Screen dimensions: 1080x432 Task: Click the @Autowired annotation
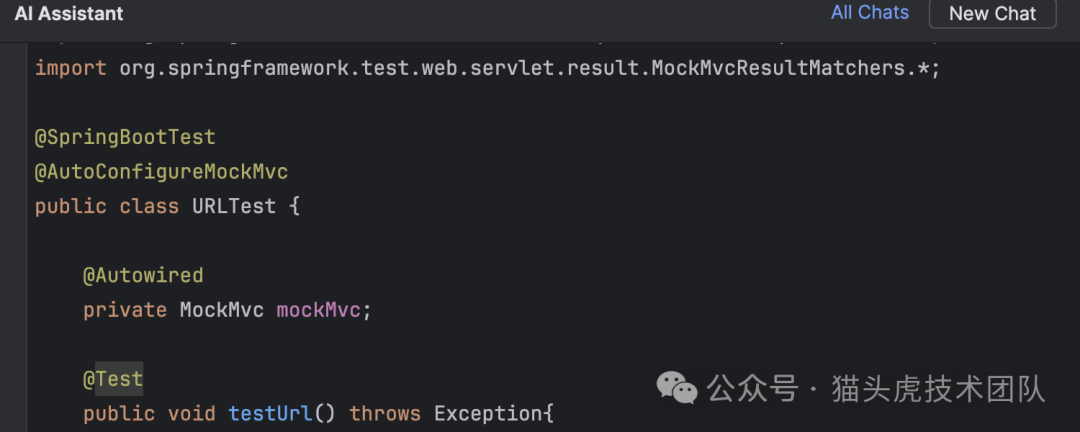point(143,275)
